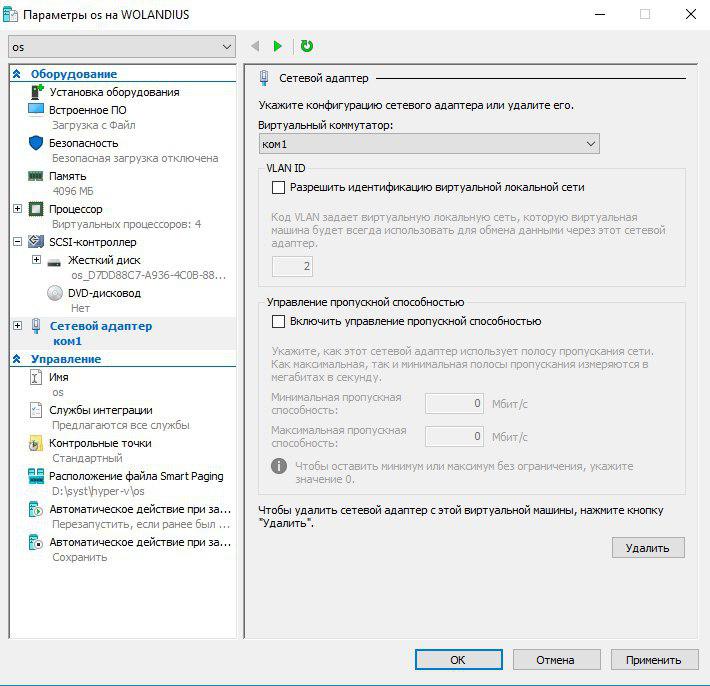Open Безопасность settings item

click(x=84, y=143)
